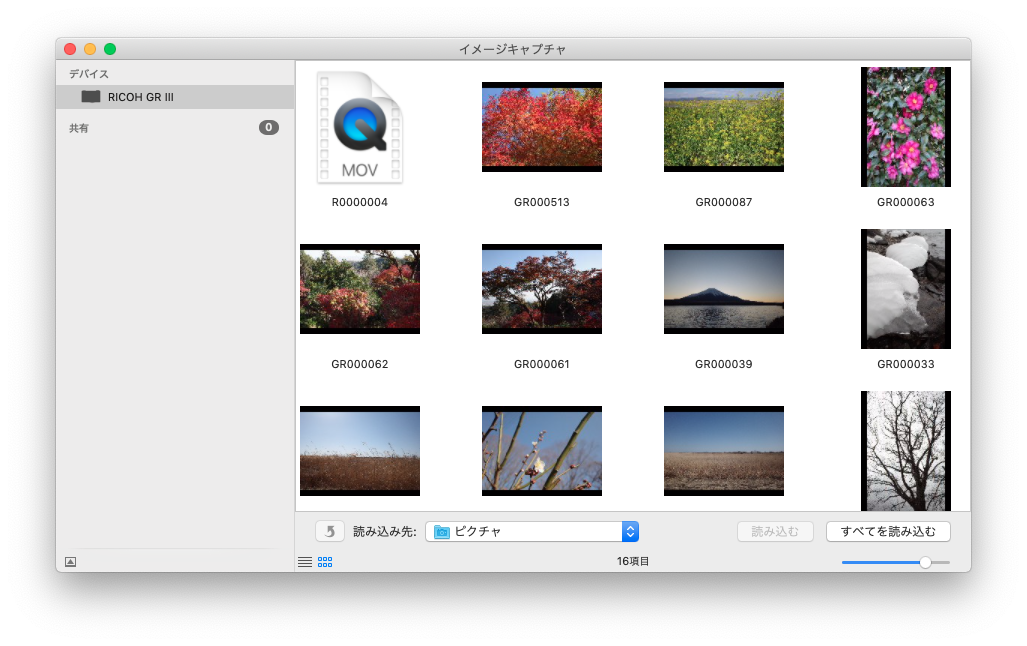This screenshot has height=646, width=1027.
Task: Select the GR000087 yellow flower field thumbnail
Action: tap(724, 127)
